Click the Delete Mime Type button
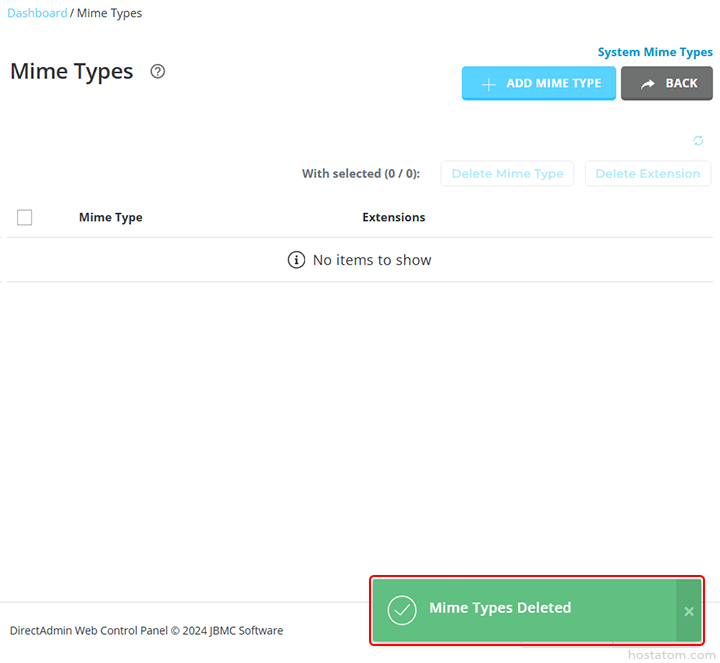 (507, 174)
